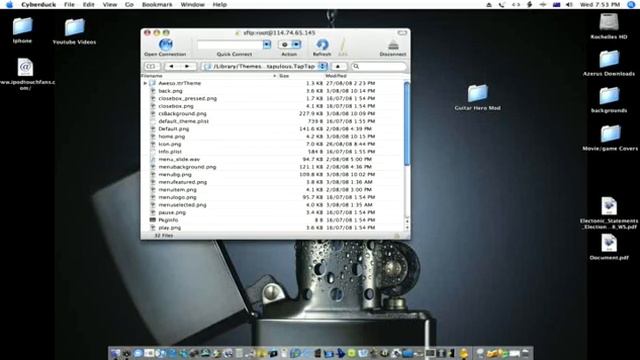Select the Iphone desktop folder
The height and width of the screenshot is (360, 640).
point(22,30)
